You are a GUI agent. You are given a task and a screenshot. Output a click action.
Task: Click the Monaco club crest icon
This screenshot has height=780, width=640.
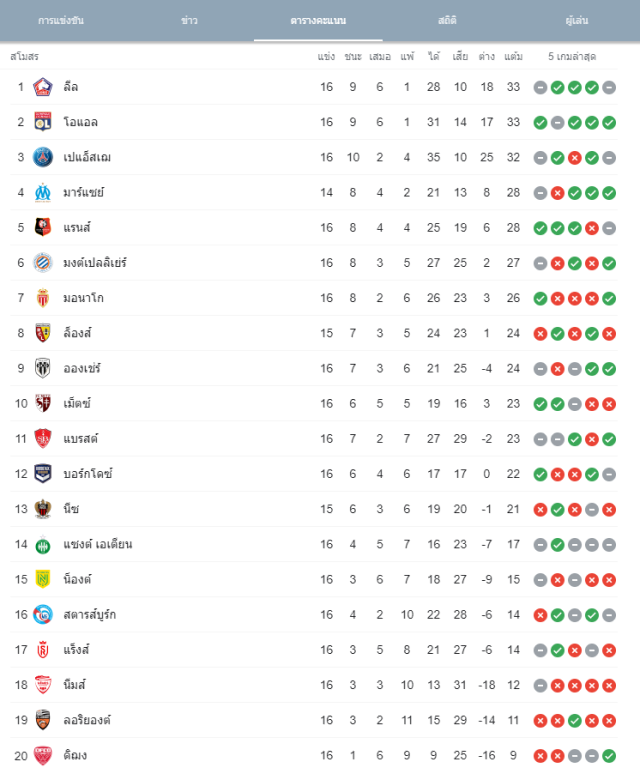pos(43,298)
